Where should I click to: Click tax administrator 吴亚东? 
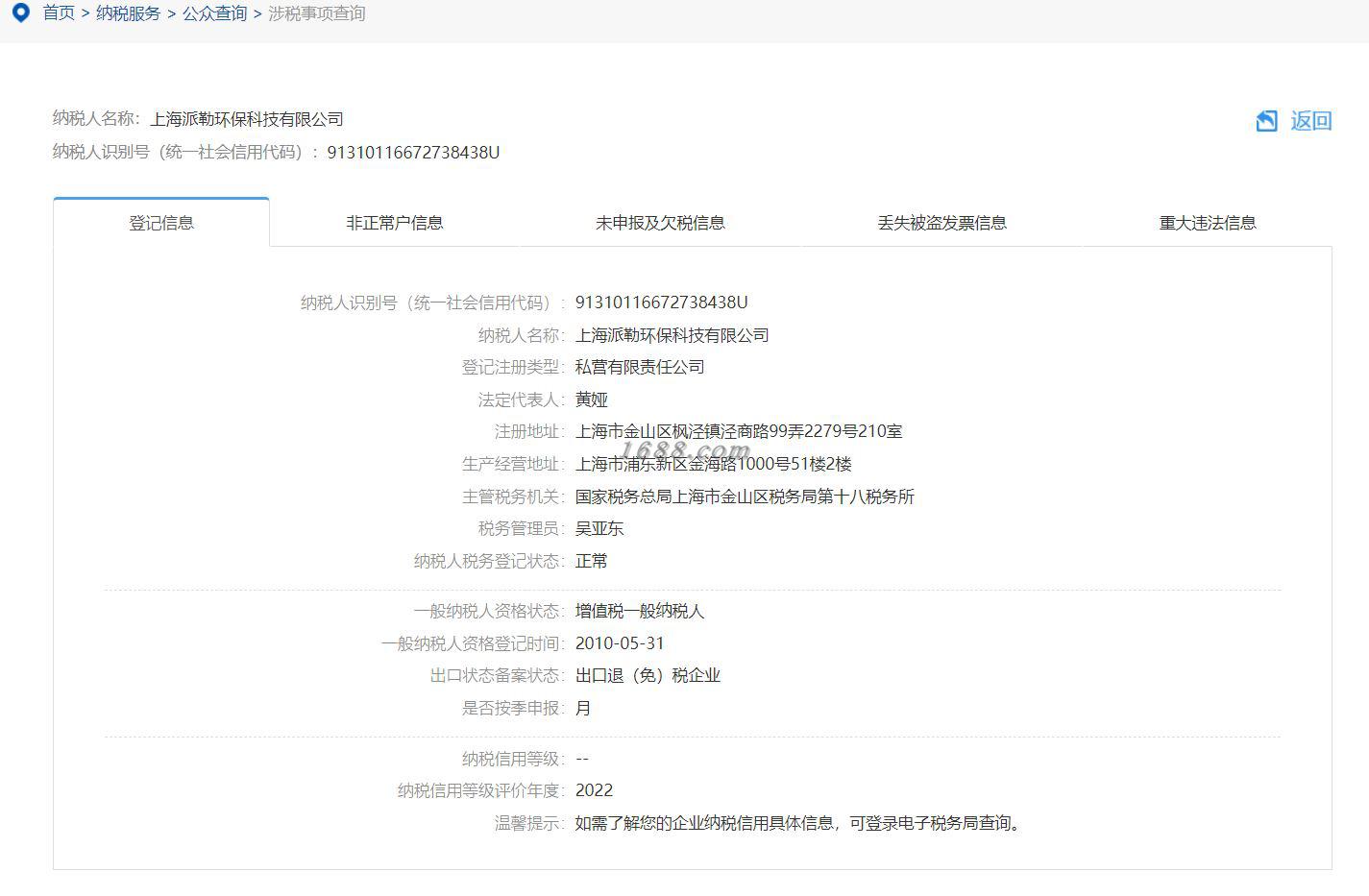coord(599,528)
